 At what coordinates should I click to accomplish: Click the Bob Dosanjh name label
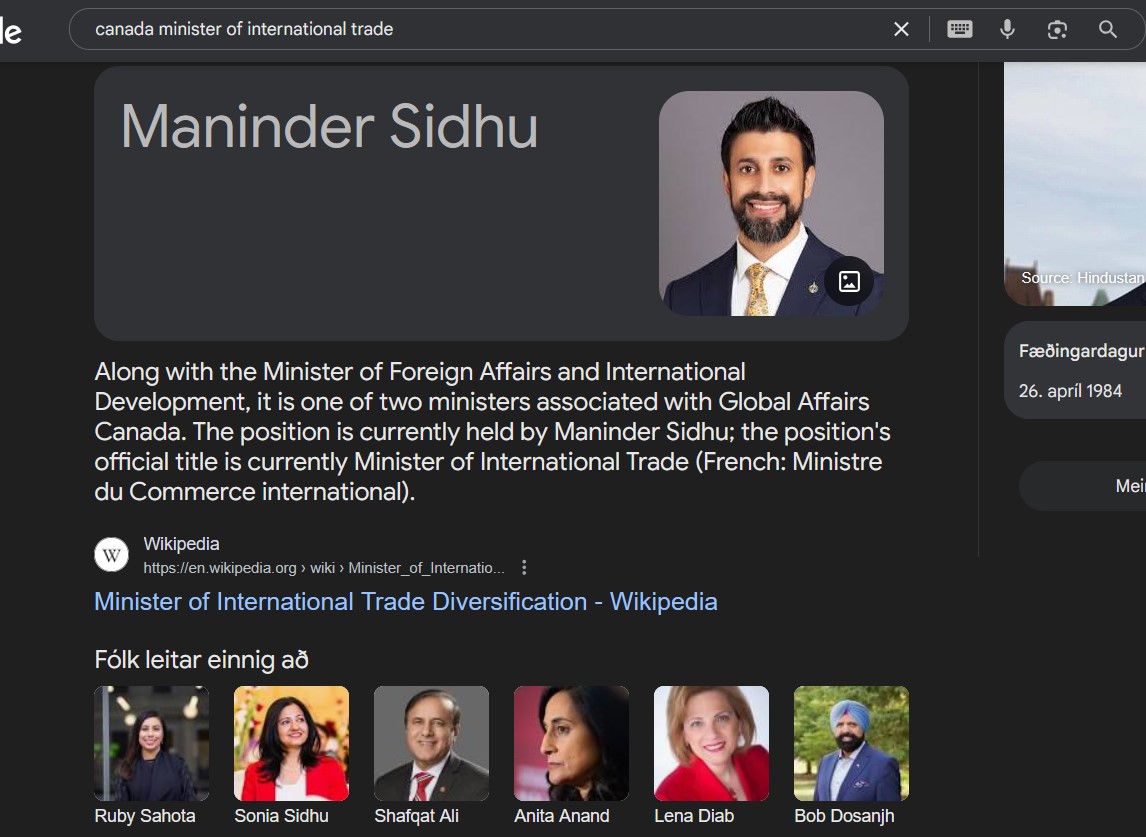[844, 816]
